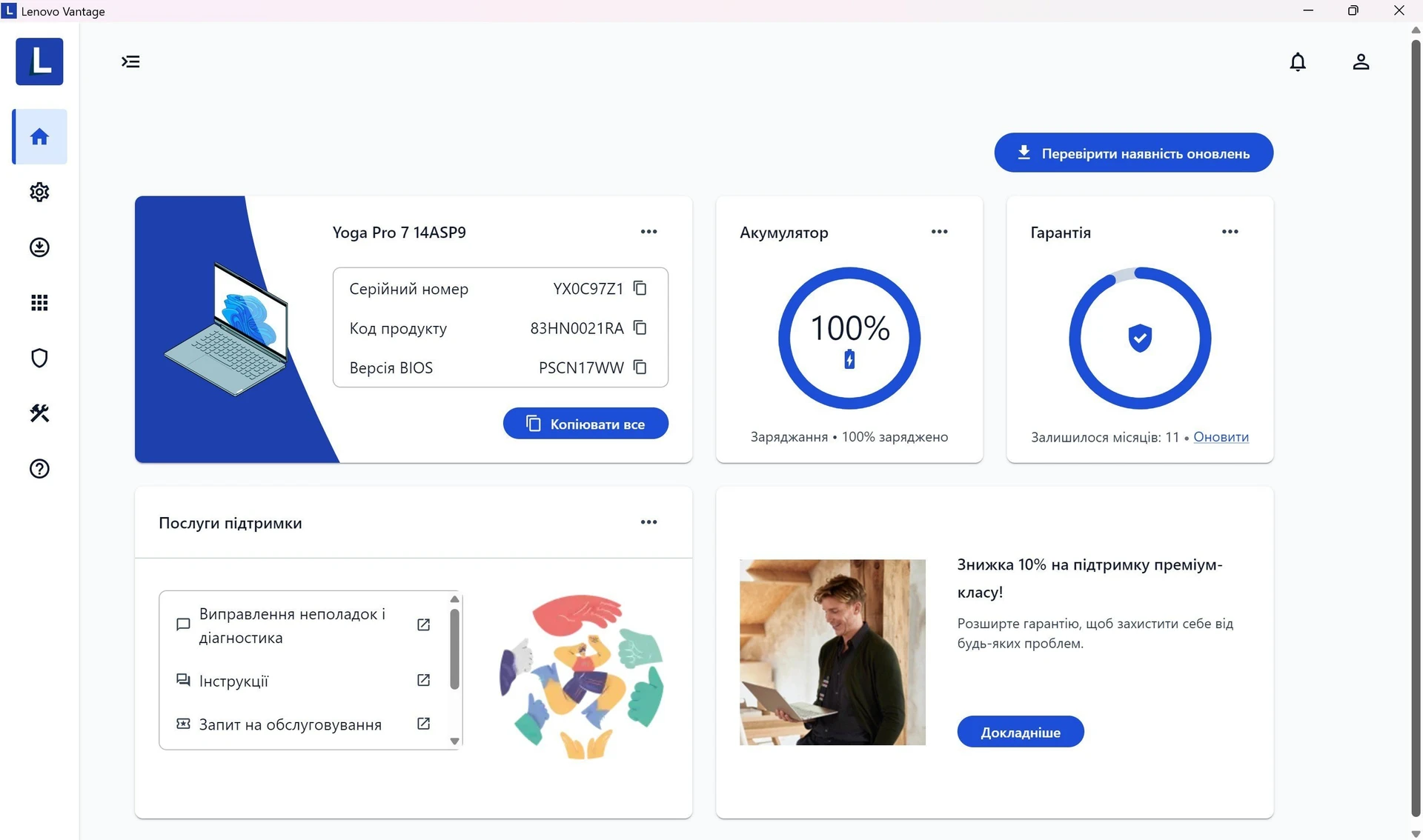The width and height of the screenshot is (1423, 840).
Task: Open the Help question mark icon
Action: tap(39, 469)
